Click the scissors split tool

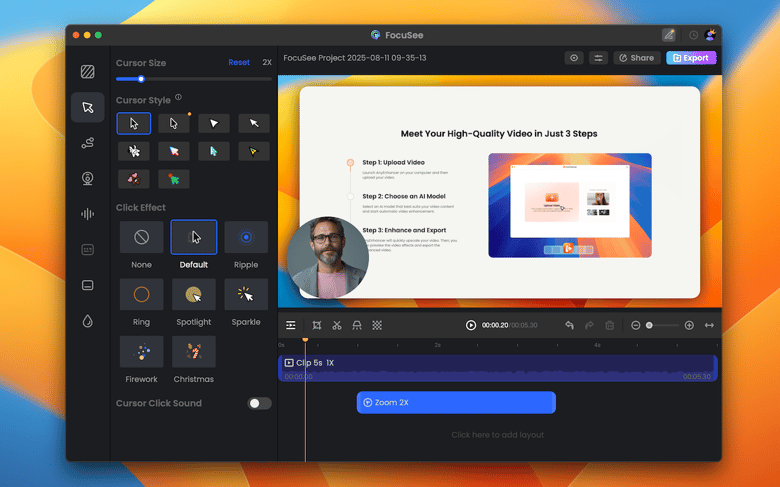[x=337, y=325]
